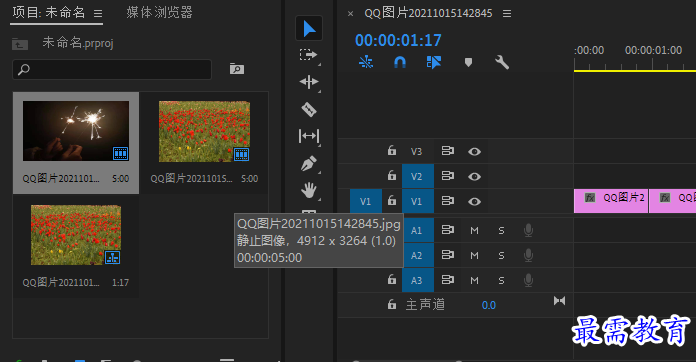Viewport: 696px width, 362px height.
Task: Mute audio track A1
Action: point(475,231)
